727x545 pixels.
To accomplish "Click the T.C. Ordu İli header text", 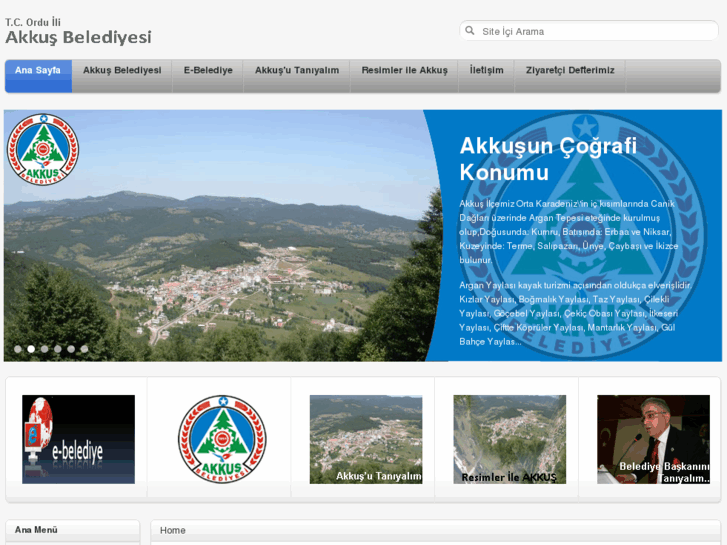I will [x=33, y=22].
